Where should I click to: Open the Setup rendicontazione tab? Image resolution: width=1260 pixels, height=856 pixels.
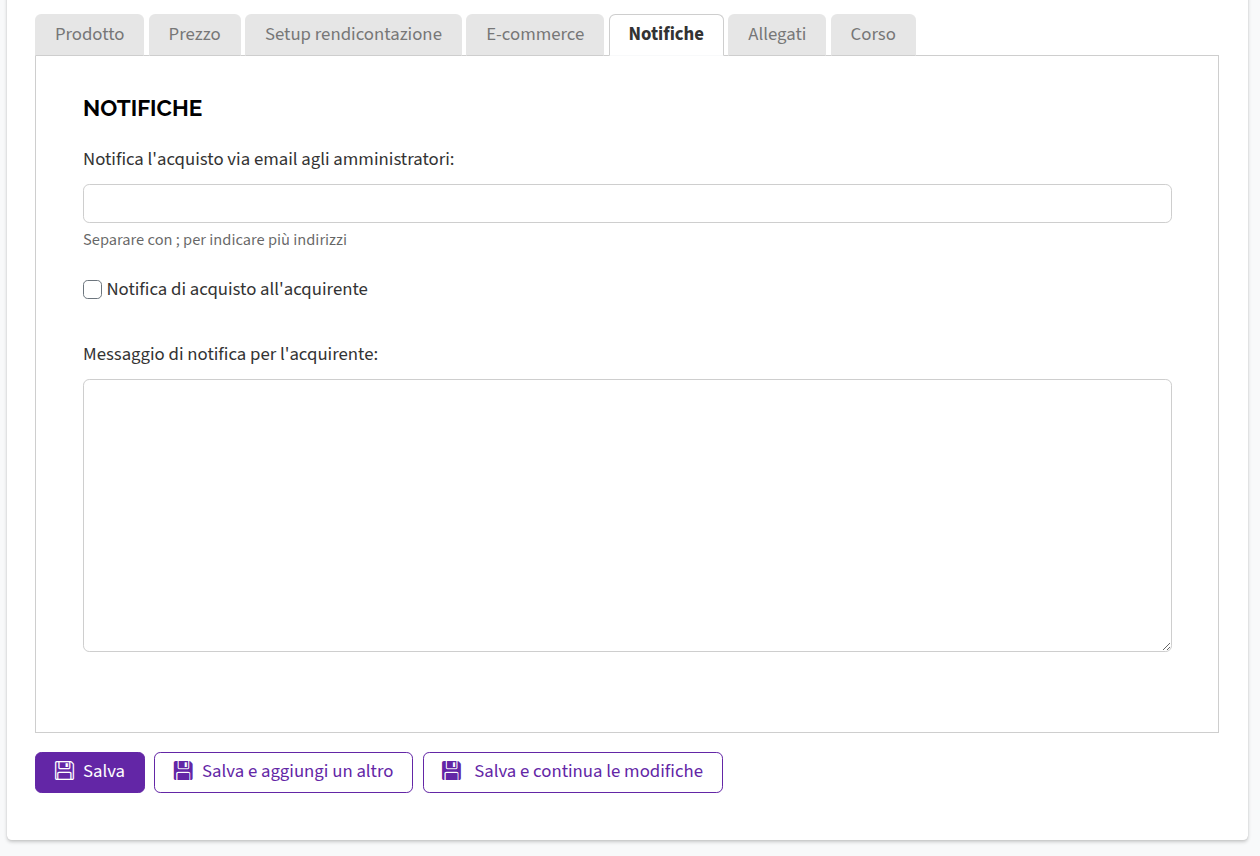pyautogui.click(x=353, y=35)
